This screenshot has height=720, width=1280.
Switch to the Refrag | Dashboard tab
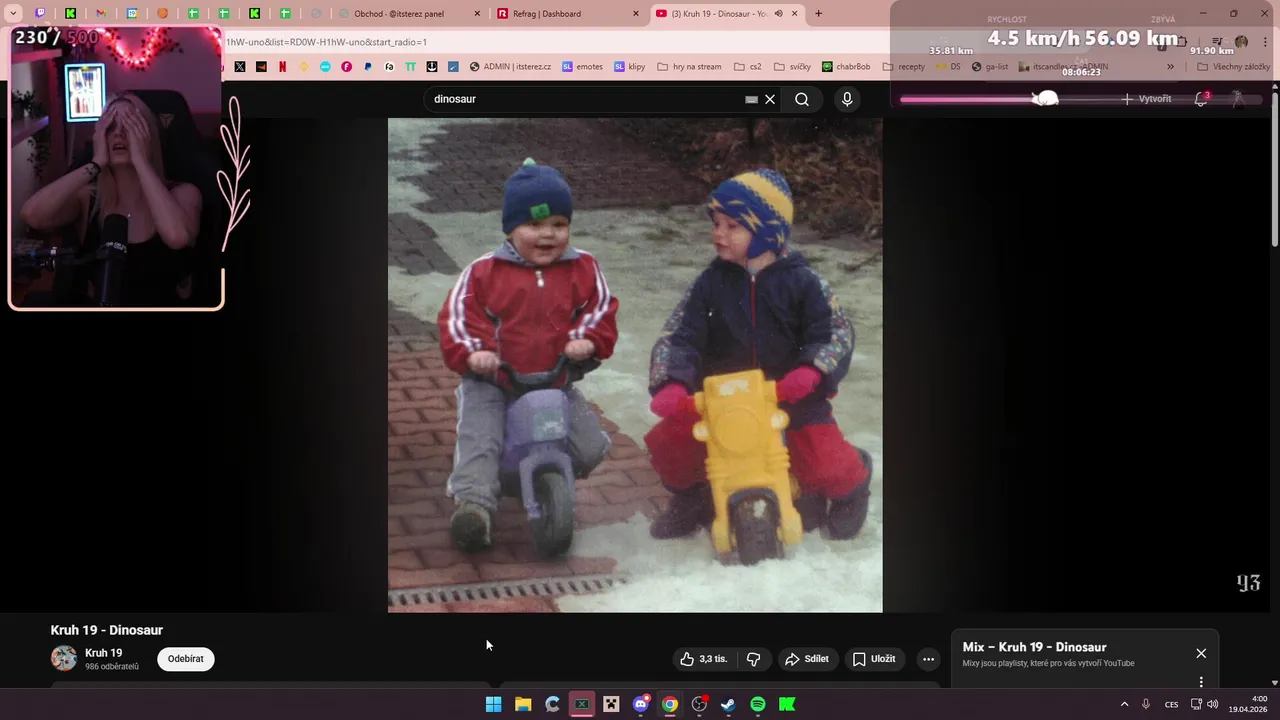[546, 14]
